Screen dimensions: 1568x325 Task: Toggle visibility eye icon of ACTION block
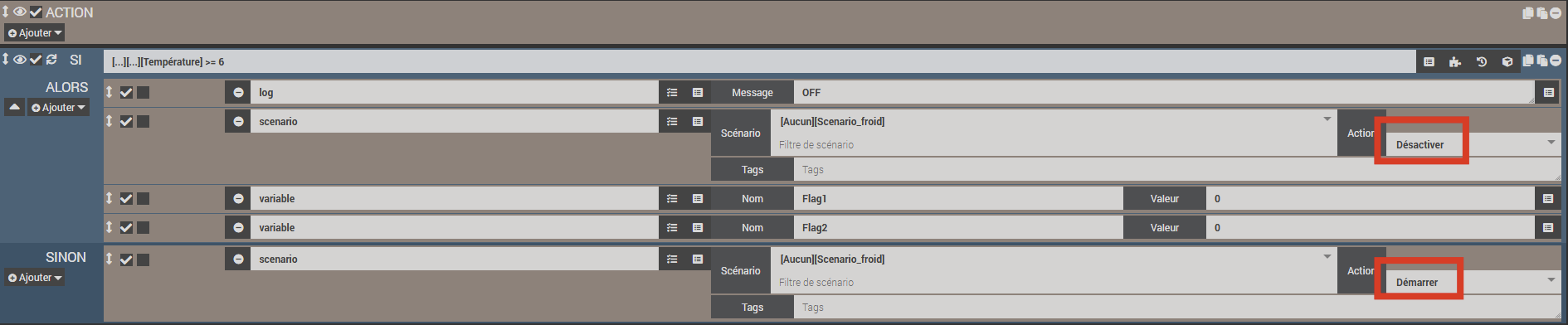20,12
